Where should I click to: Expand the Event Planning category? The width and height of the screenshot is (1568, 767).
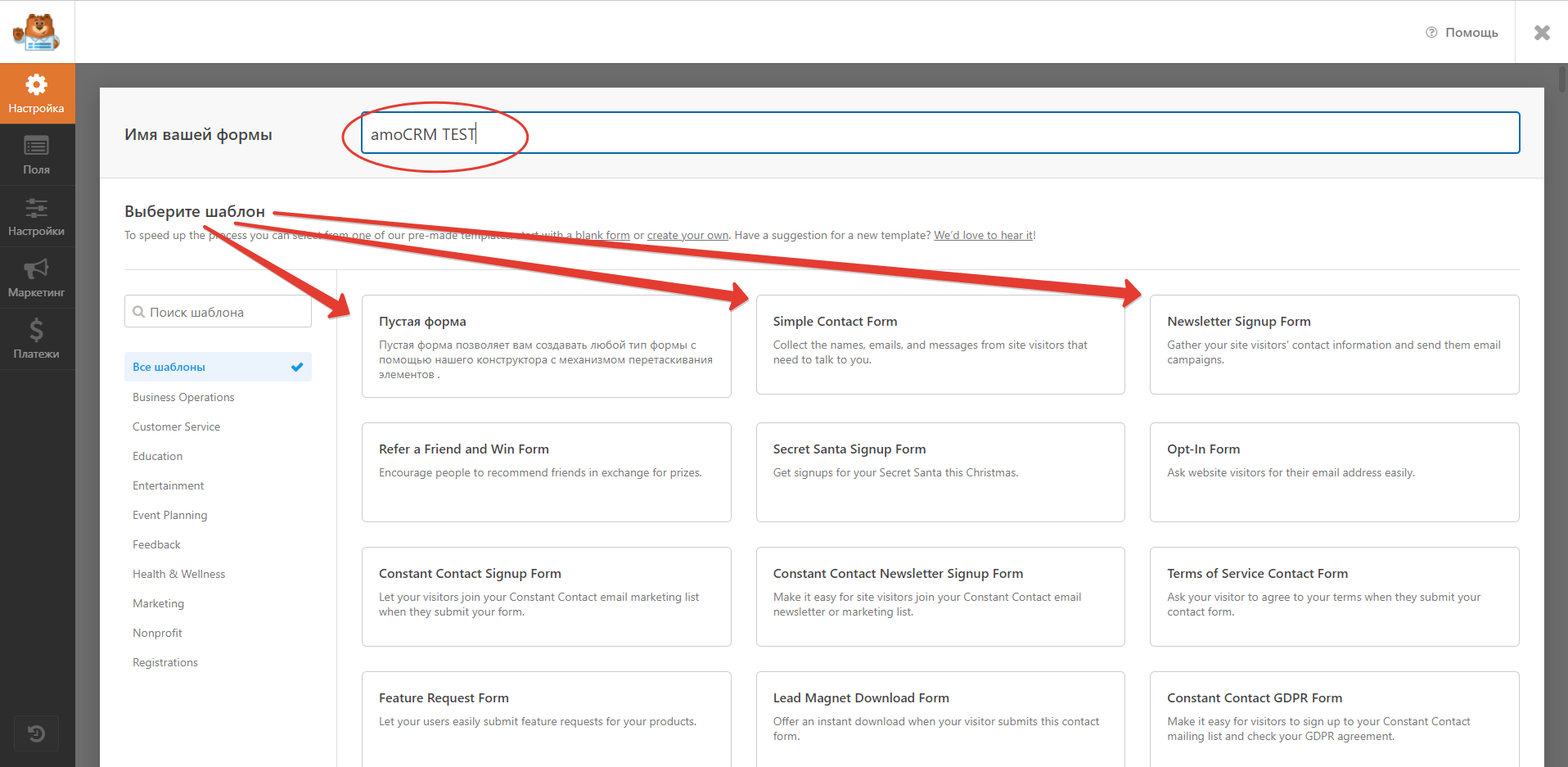point(169,515)
